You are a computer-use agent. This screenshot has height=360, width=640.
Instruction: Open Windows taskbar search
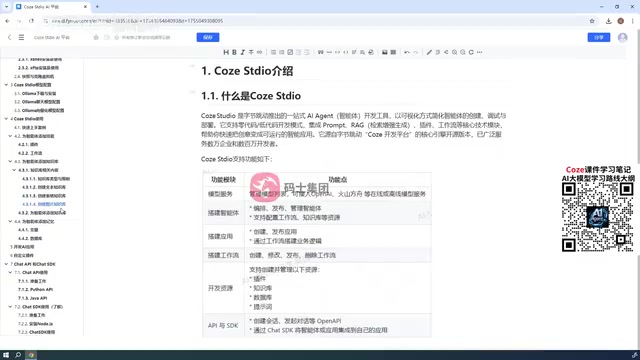click(18, 355)
